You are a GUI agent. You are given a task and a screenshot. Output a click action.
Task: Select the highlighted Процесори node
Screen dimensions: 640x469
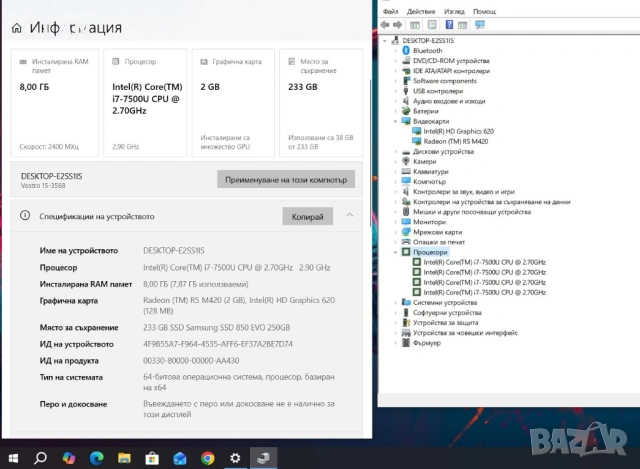click(430, 252)
